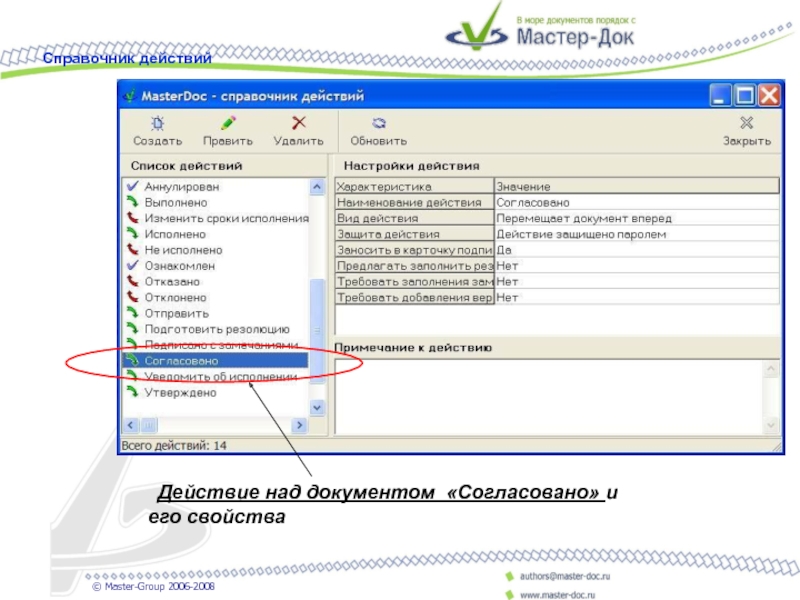The height and width of the screenshot is (600, 800).
Task: Open the www.master-doc.ru link
Action: (x=558, y=595)
